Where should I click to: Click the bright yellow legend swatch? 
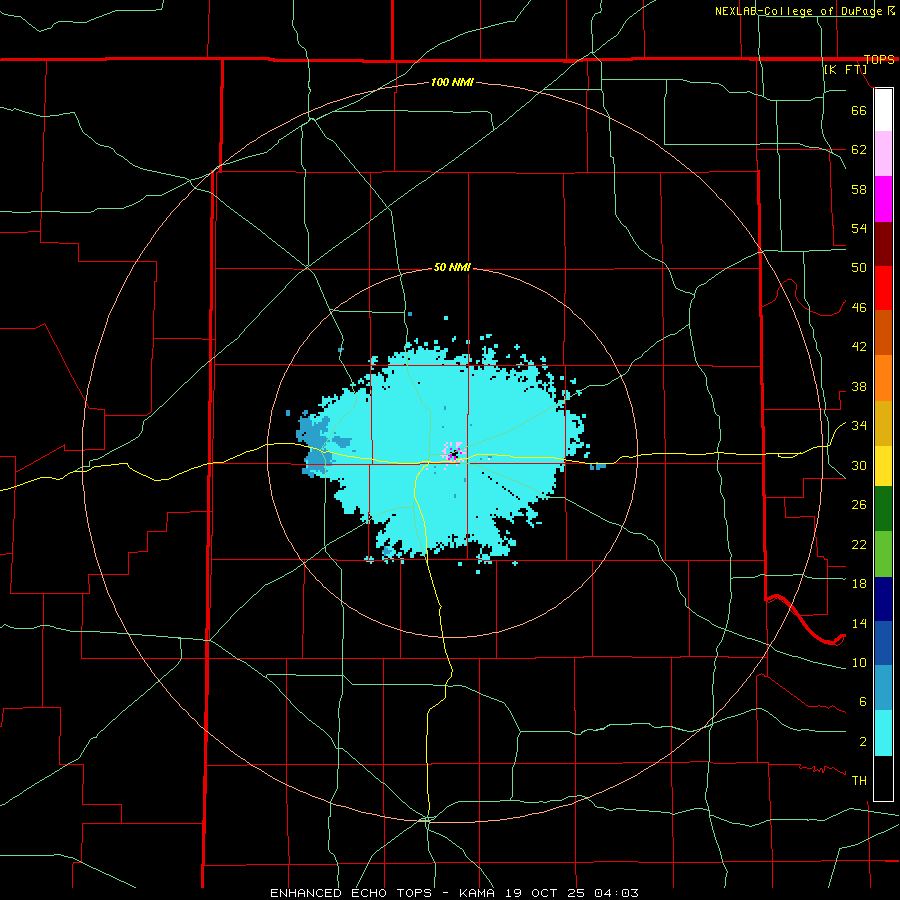[883, 466]
